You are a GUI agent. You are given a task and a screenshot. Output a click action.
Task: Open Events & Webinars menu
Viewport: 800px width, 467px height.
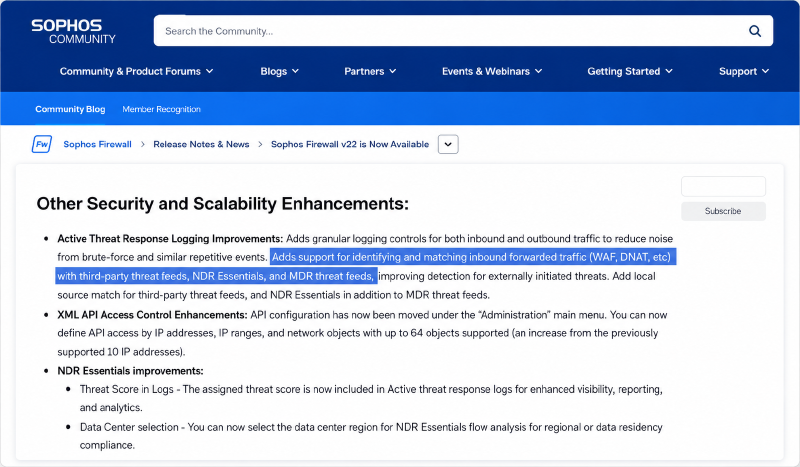(492, 71)
